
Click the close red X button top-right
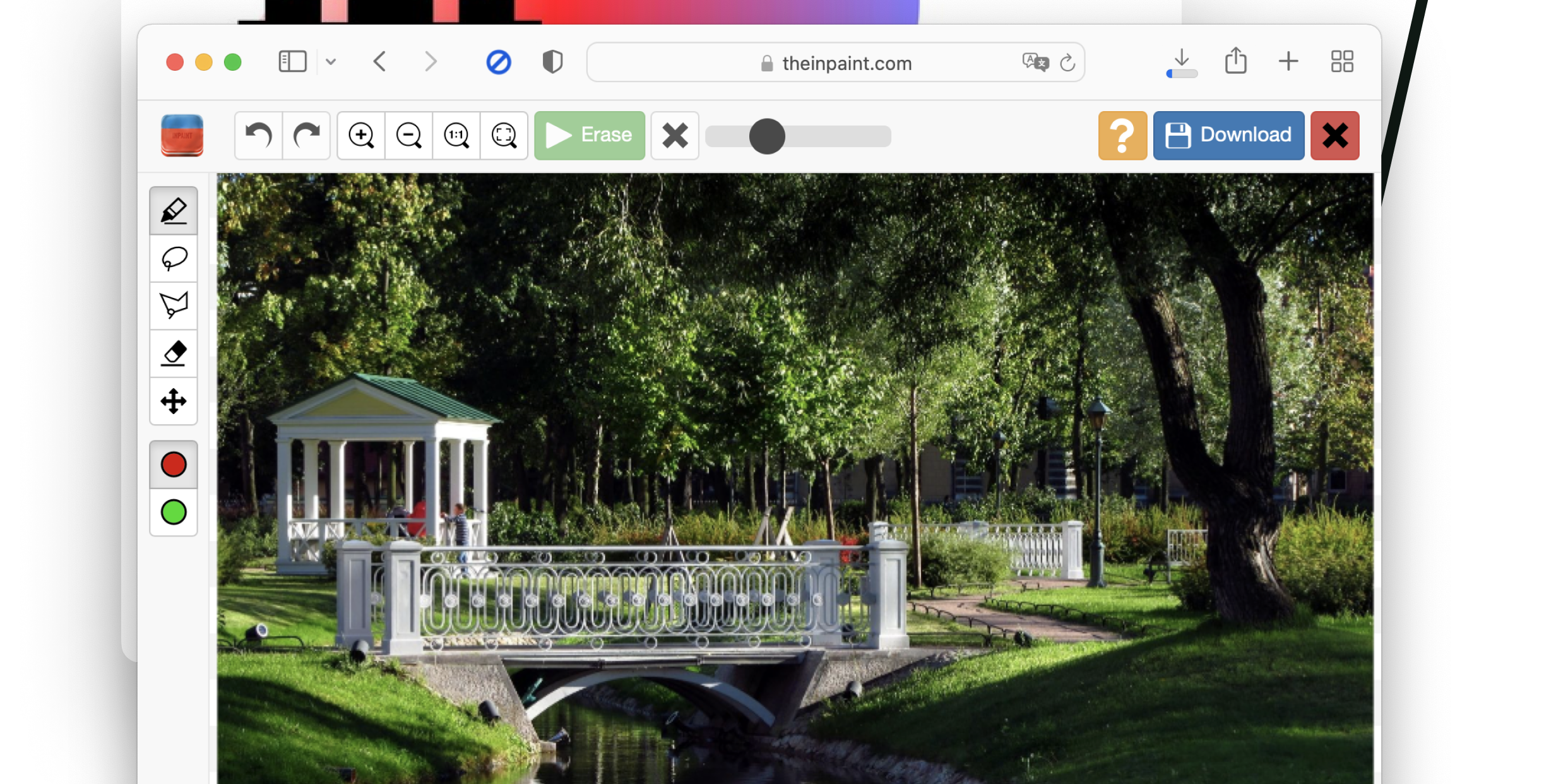tap(1335, 136)
